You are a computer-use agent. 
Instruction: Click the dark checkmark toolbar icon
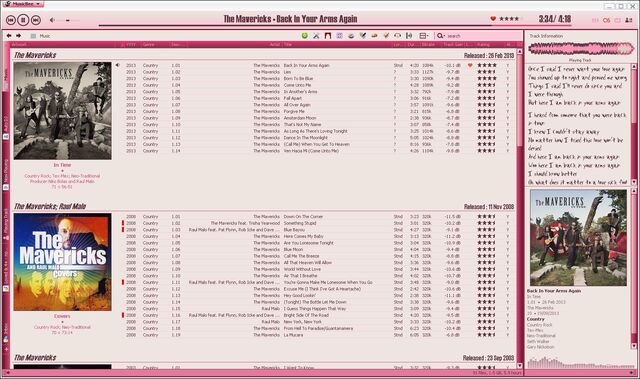pyautogui.click(x=362, y=36)
